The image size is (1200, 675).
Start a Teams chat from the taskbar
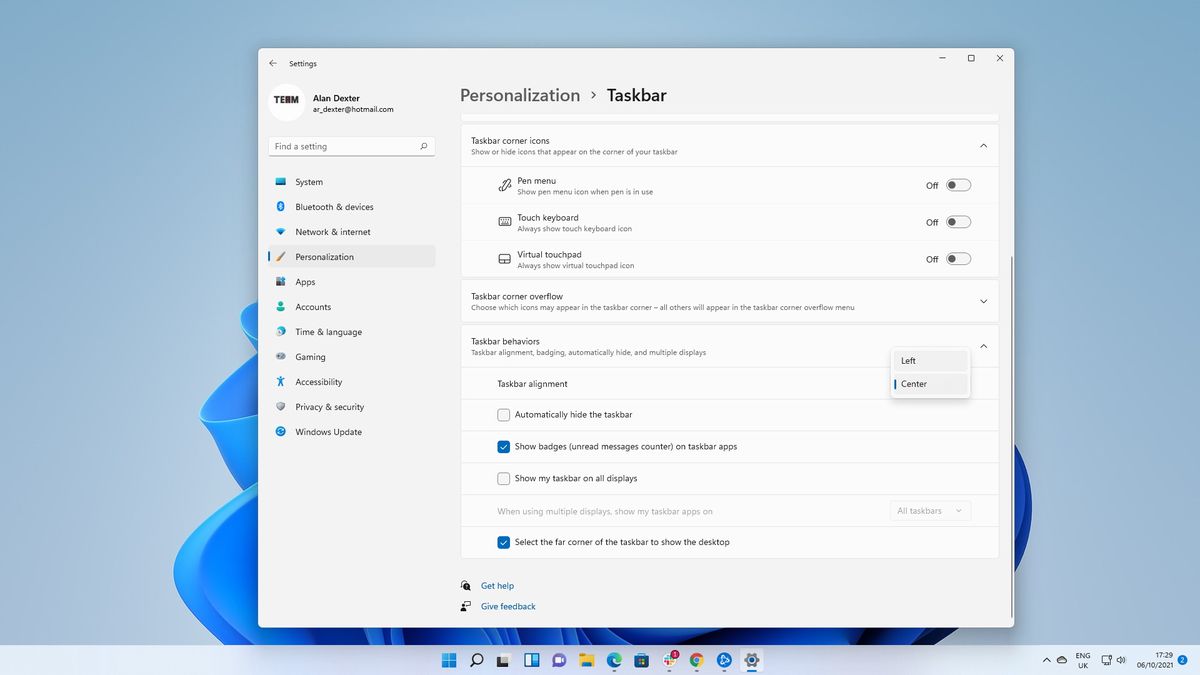click(558, 660)
